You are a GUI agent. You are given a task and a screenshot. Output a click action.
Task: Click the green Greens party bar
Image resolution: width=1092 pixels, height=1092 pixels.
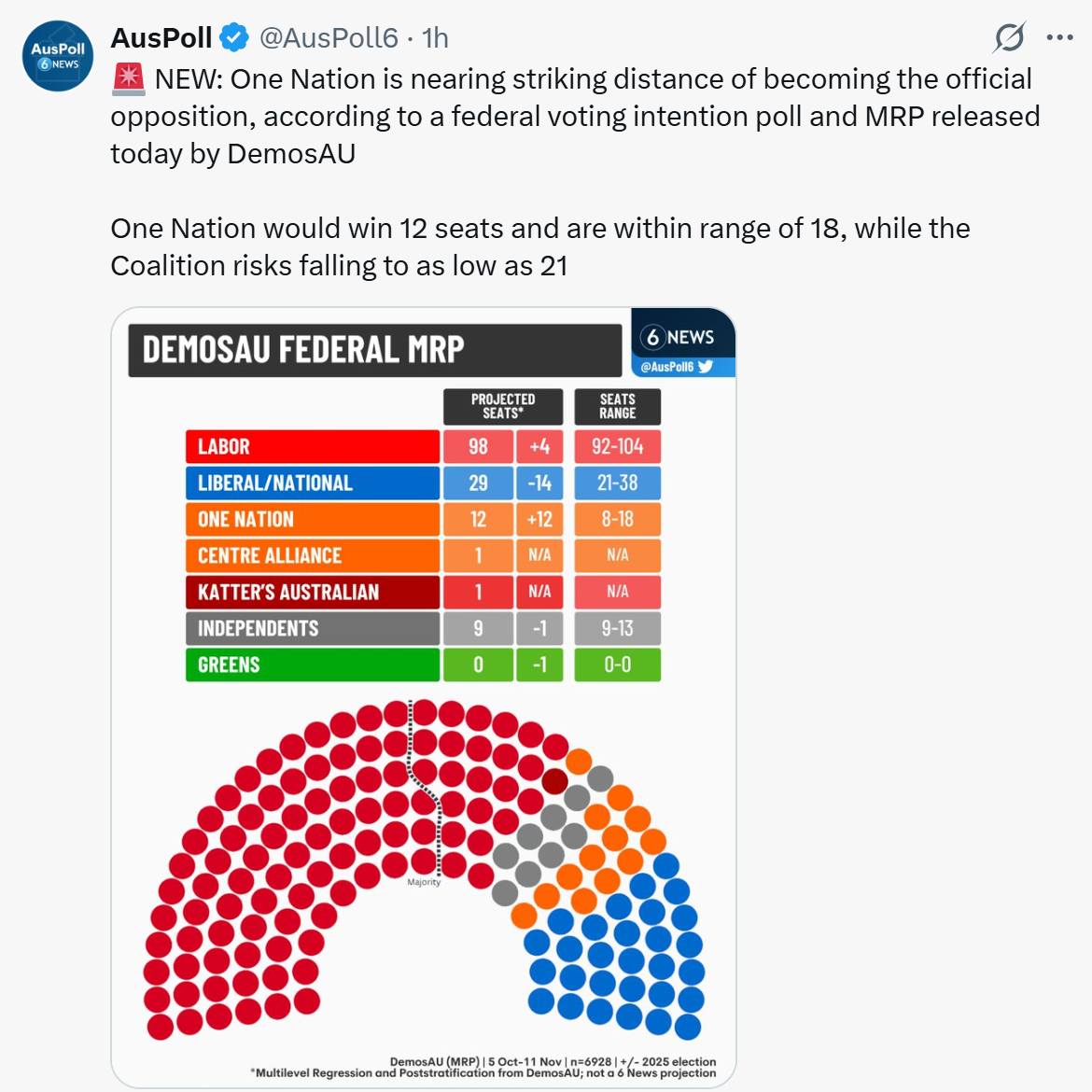pos(312,665)
